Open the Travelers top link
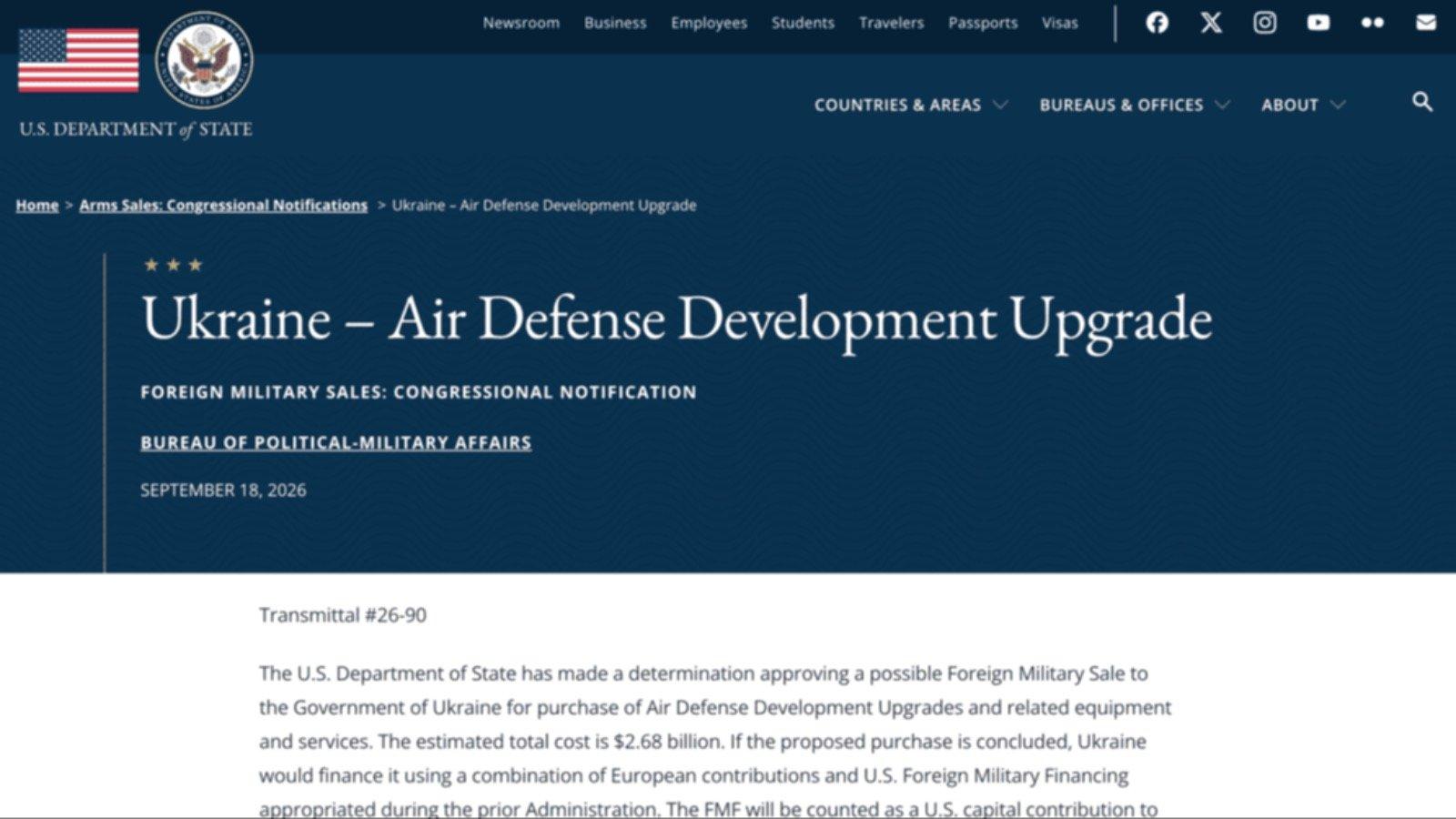The height and width of the screenshot is (819, 1456). click(891, 23)
